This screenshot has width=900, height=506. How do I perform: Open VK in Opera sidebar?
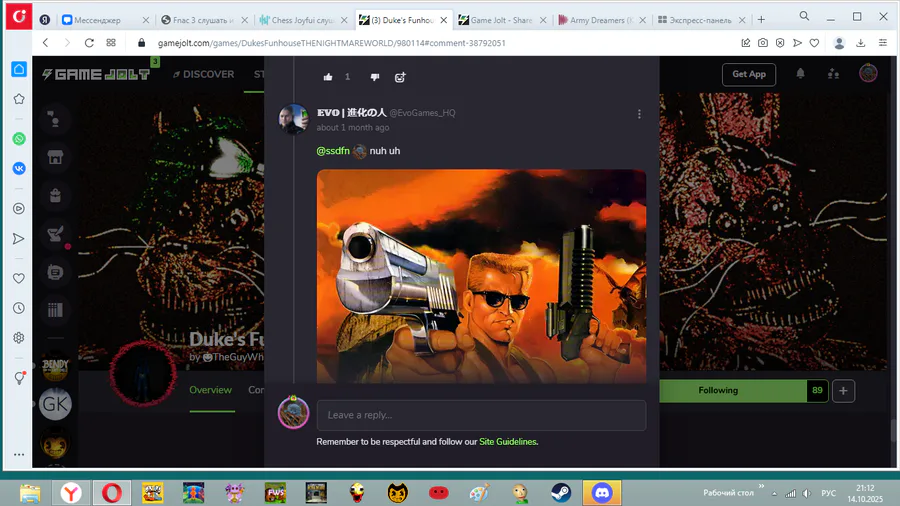19,168
